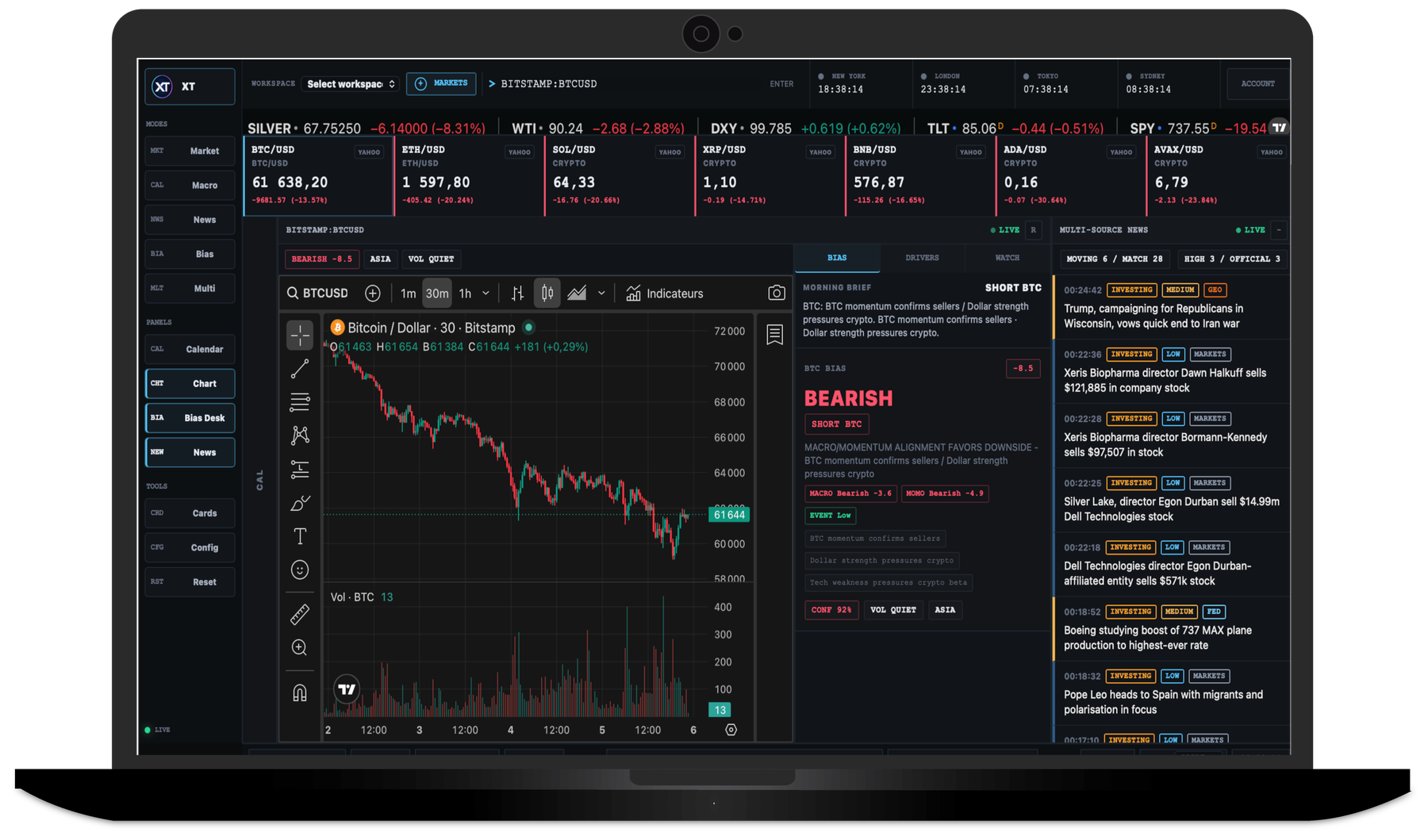
Task: Click the XT logo icon
Action: point(162,86)
